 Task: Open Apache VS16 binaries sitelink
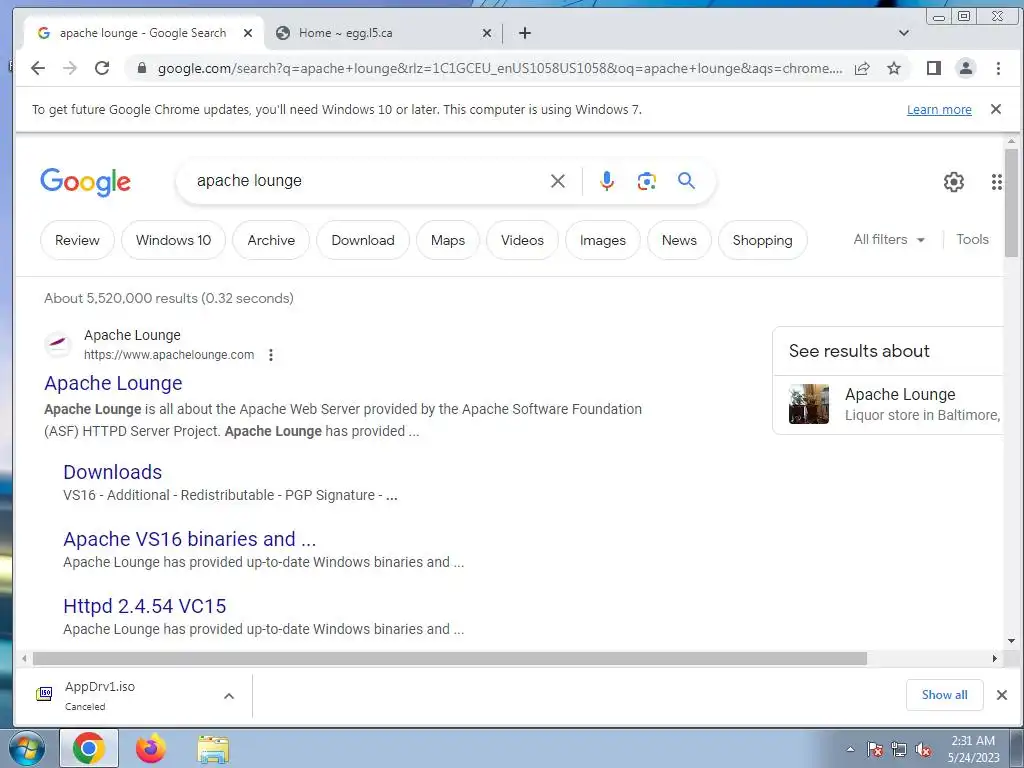189,539
